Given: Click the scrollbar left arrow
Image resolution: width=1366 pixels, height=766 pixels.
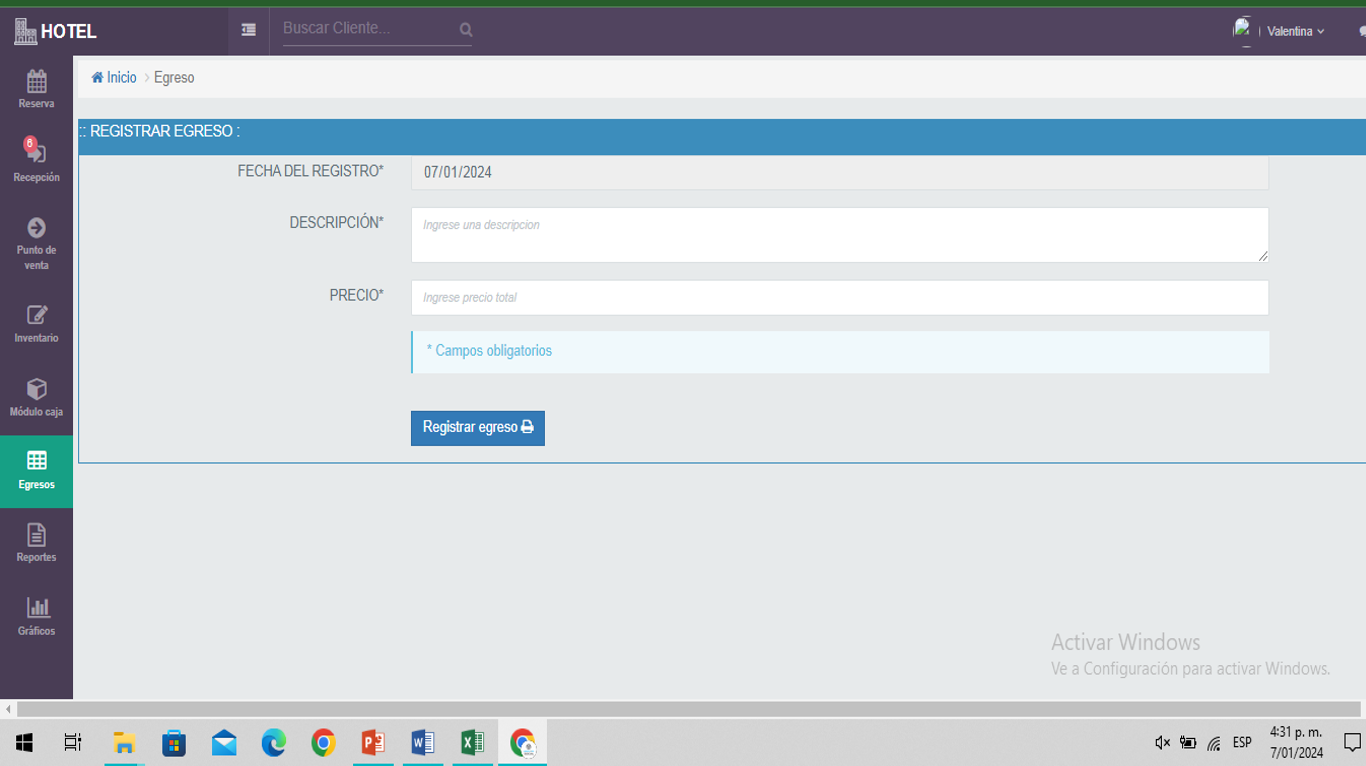Looking at the screenshot, I should 8,709.
